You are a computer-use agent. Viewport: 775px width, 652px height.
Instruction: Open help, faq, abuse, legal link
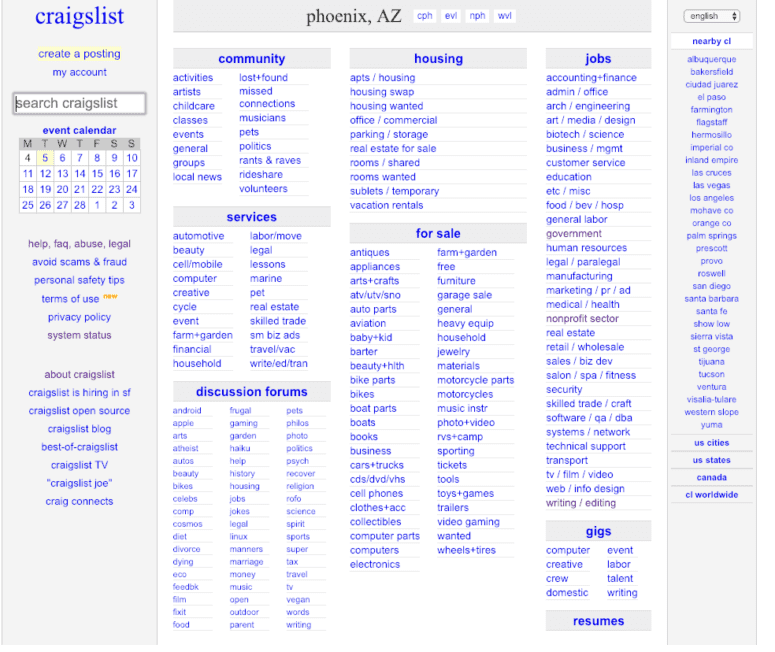79,244
